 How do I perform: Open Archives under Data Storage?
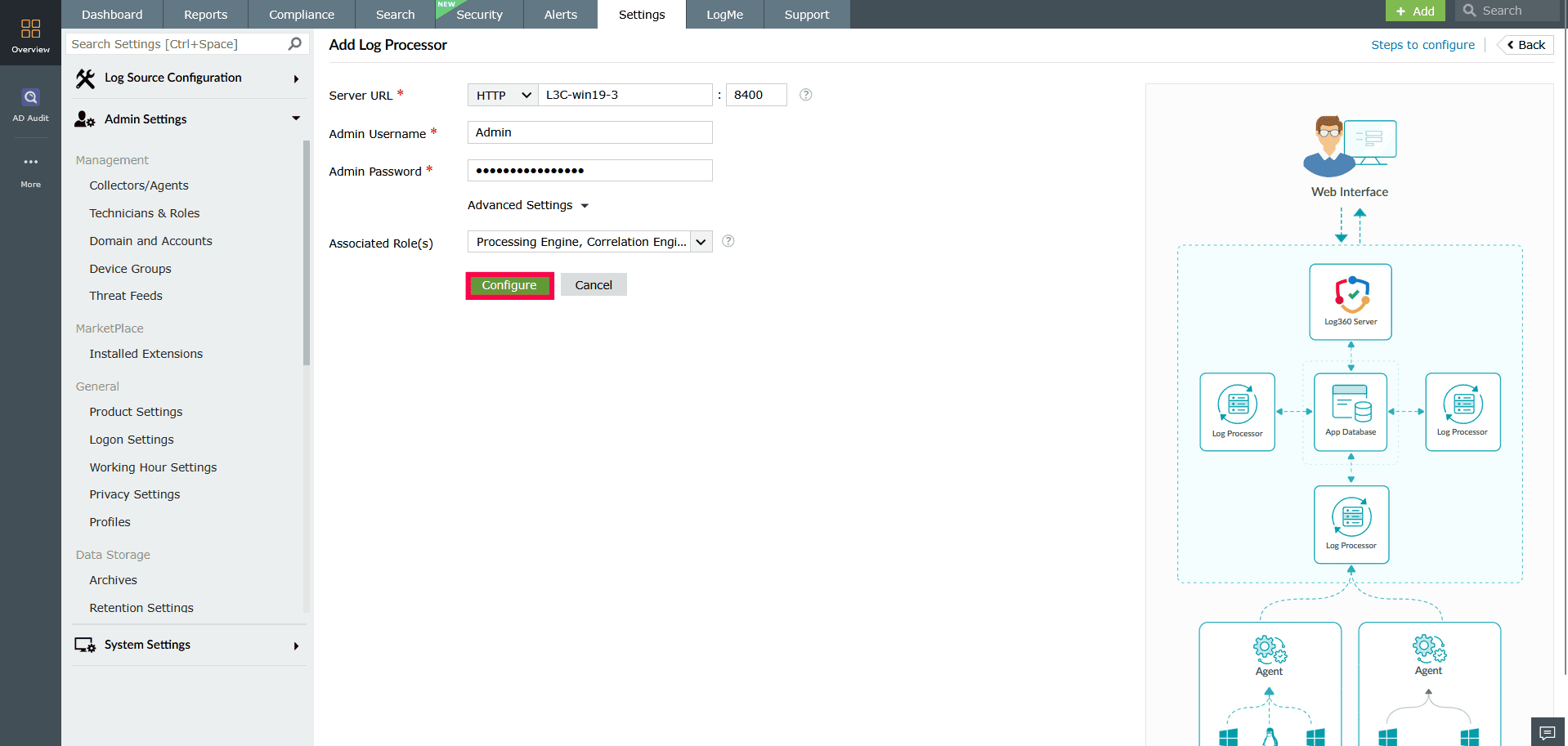(x=114, y=580)
